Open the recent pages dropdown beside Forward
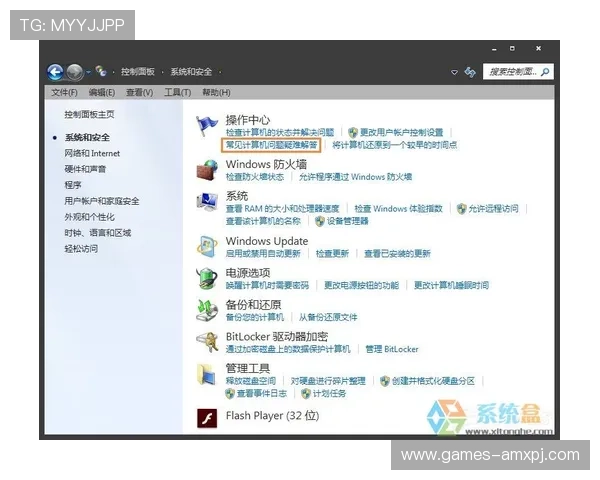This screenshot has width=600, height=480. [x=88, y=72]
